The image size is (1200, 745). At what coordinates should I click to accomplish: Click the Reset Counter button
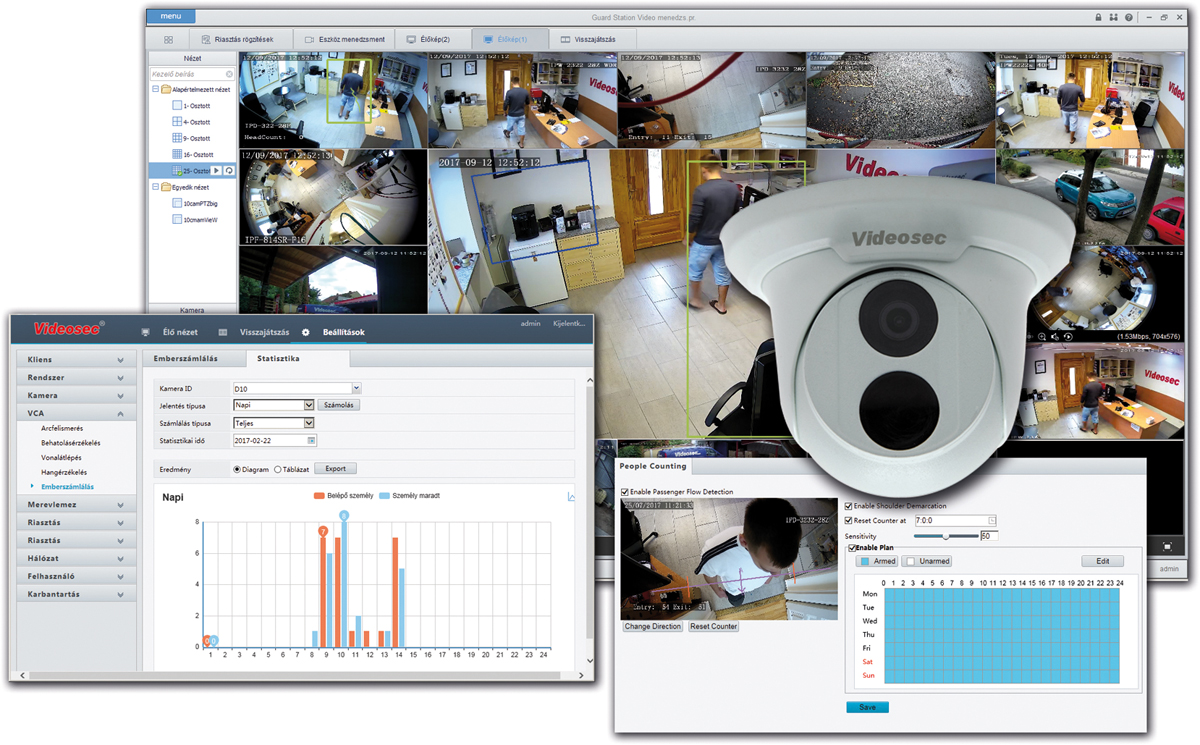713,627
